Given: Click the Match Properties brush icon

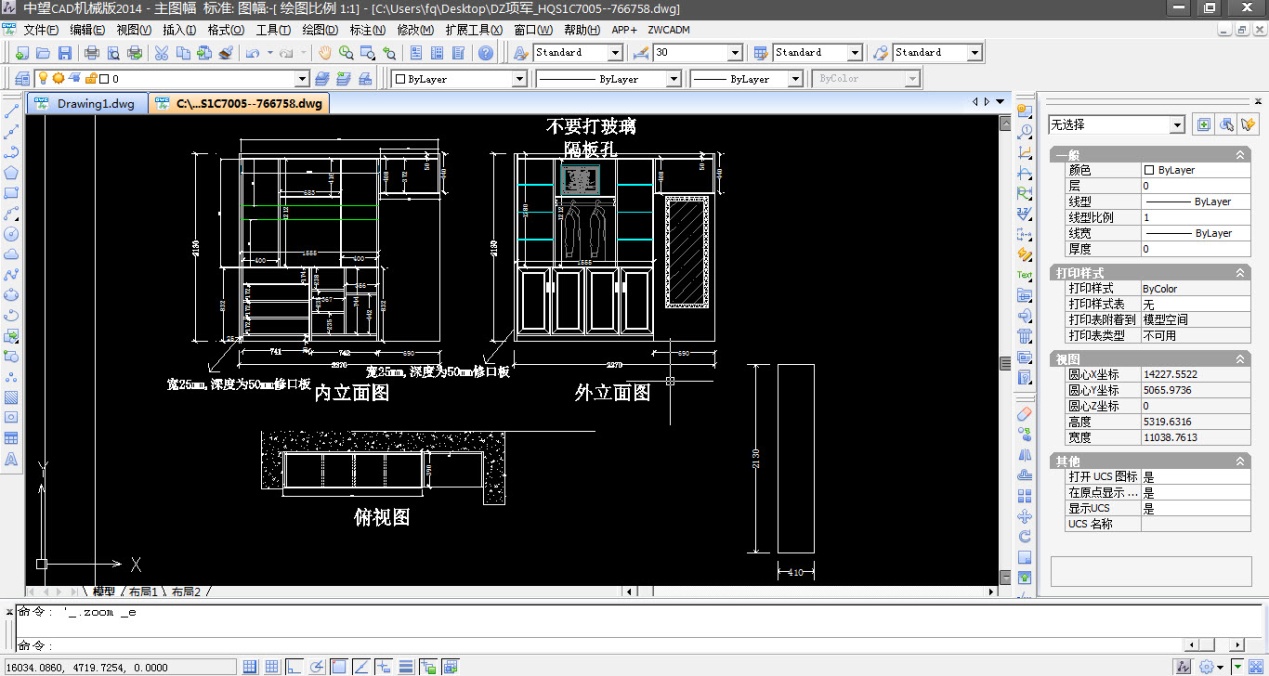Looking at the screenshot, I should [226, 53].
